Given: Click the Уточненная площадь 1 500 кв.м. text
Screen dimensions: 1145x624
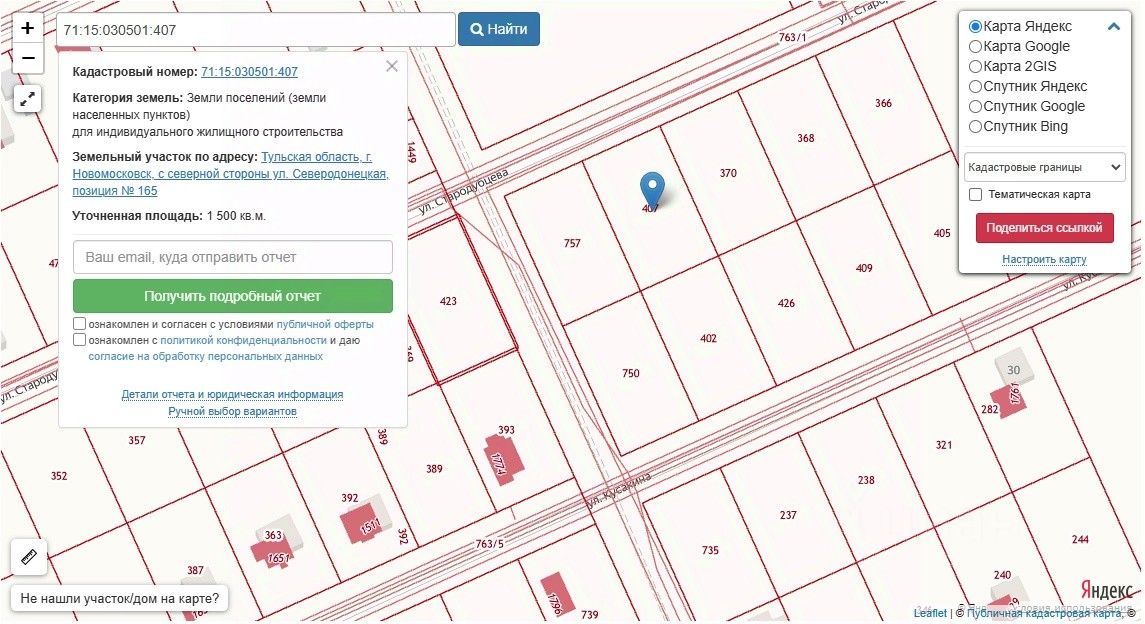Looking at the screenshot, I should (169, 216).
